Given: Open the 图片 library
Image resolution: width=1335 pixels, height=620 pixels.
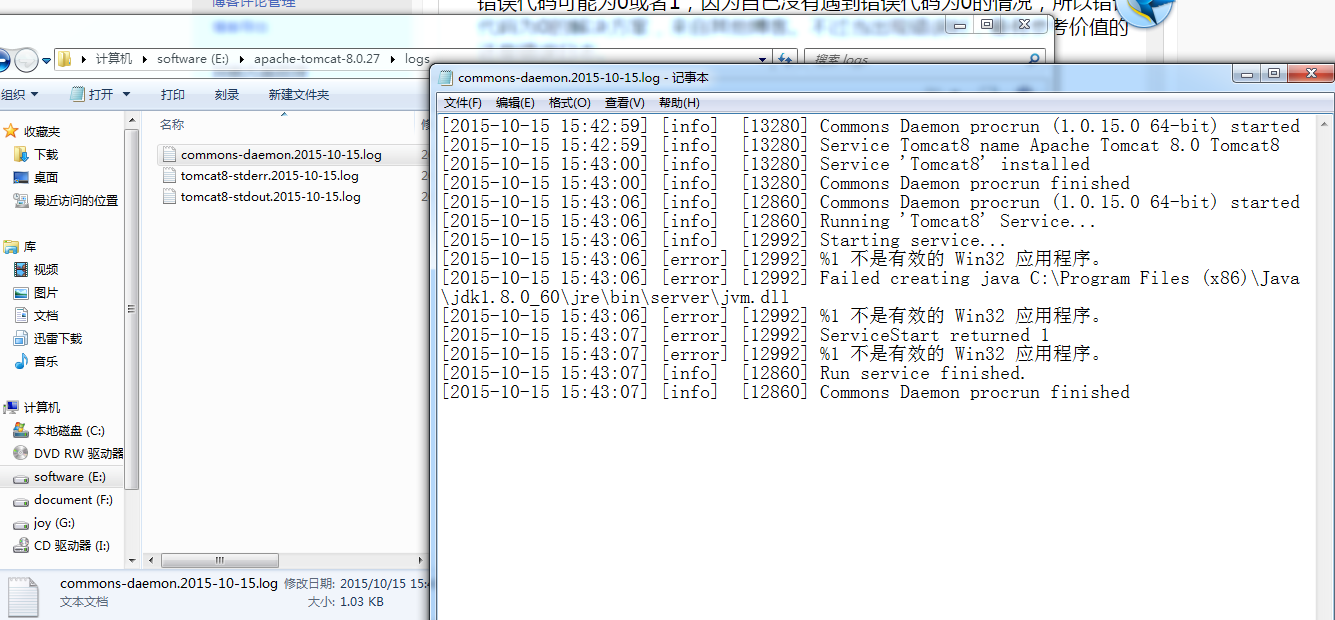Looking at the screenshot, I should tap(46, 293).
